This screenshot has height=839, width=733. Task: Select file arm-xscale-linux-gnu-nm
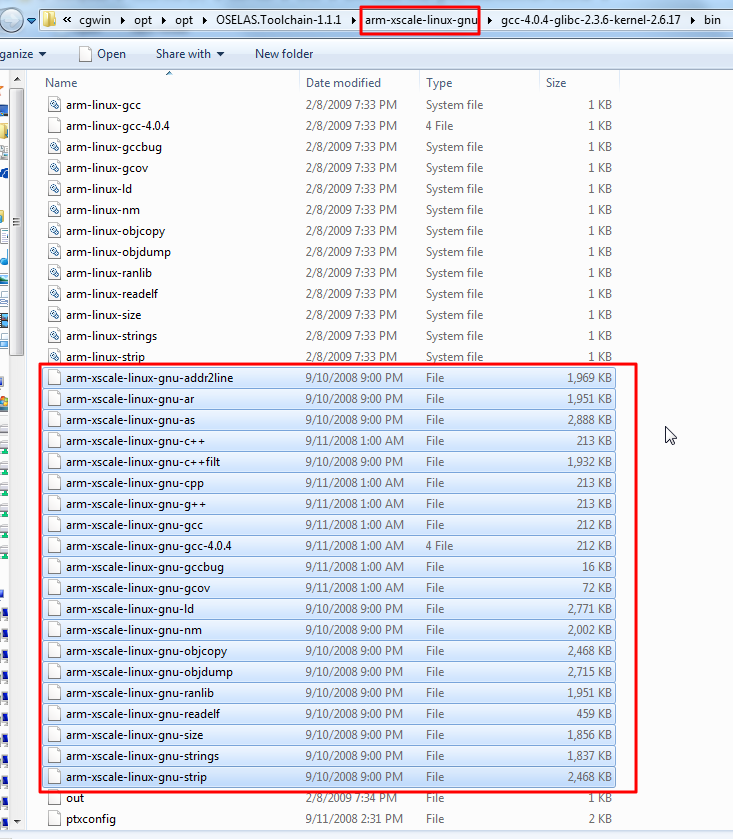[329, 630]
